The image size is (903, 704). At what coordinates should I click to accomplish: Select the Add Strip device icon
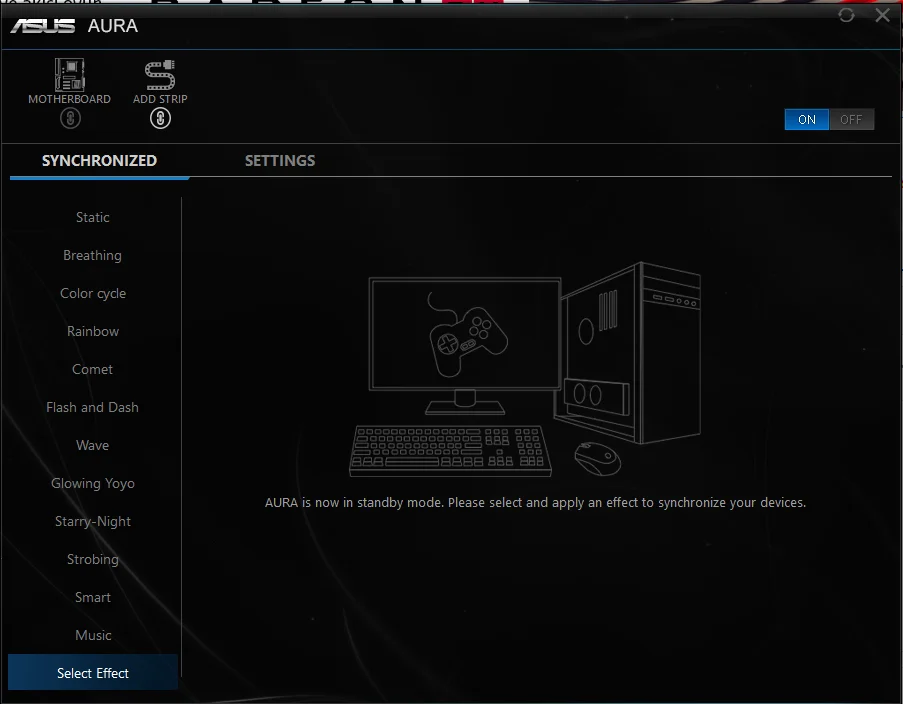160,75
